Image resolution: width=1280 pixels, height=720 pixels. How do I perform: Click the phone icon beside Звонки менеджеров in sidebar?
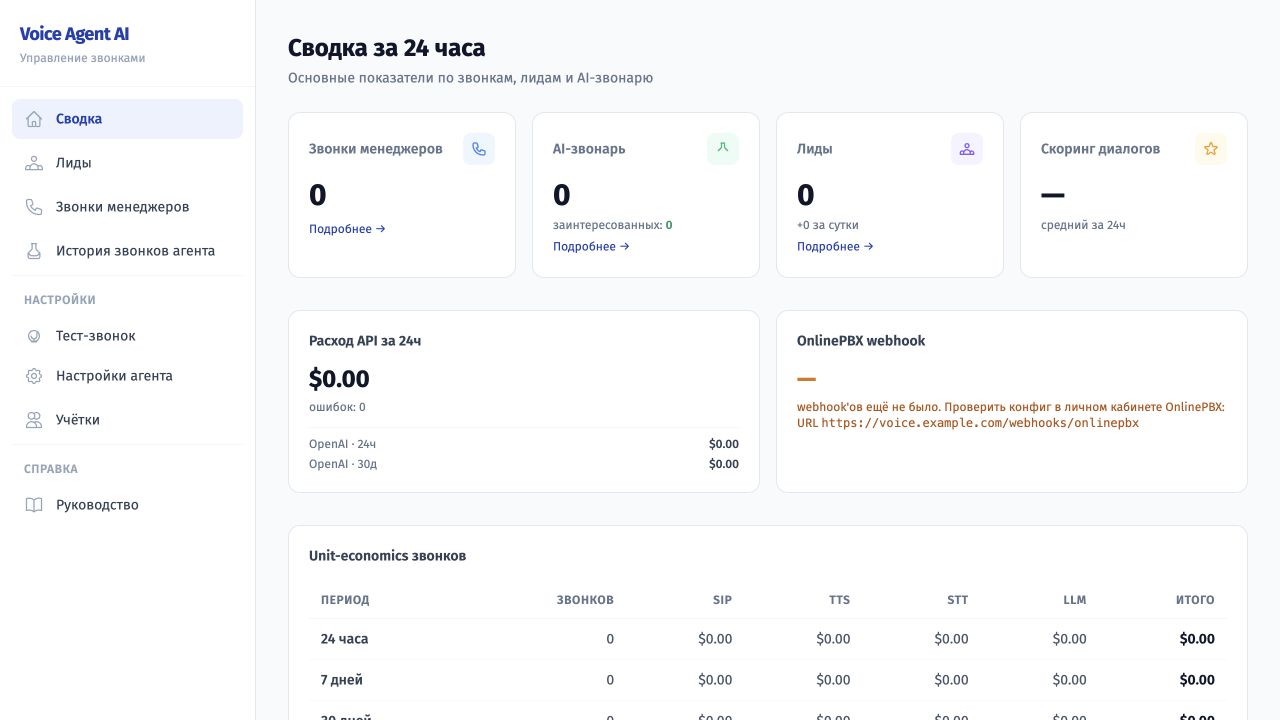tap(34, 207)
